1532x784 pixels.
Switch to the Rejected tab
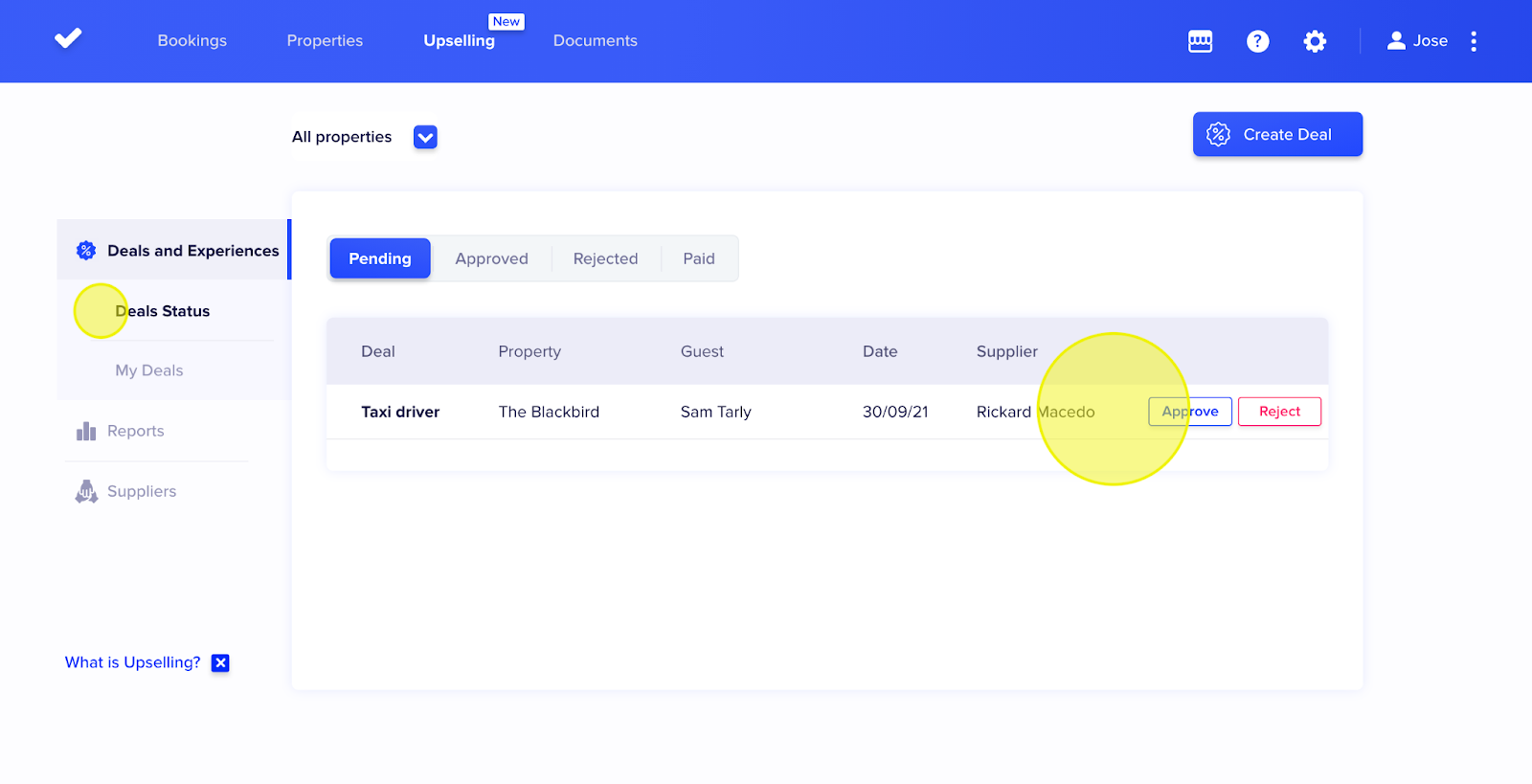[x=605, y=259]
